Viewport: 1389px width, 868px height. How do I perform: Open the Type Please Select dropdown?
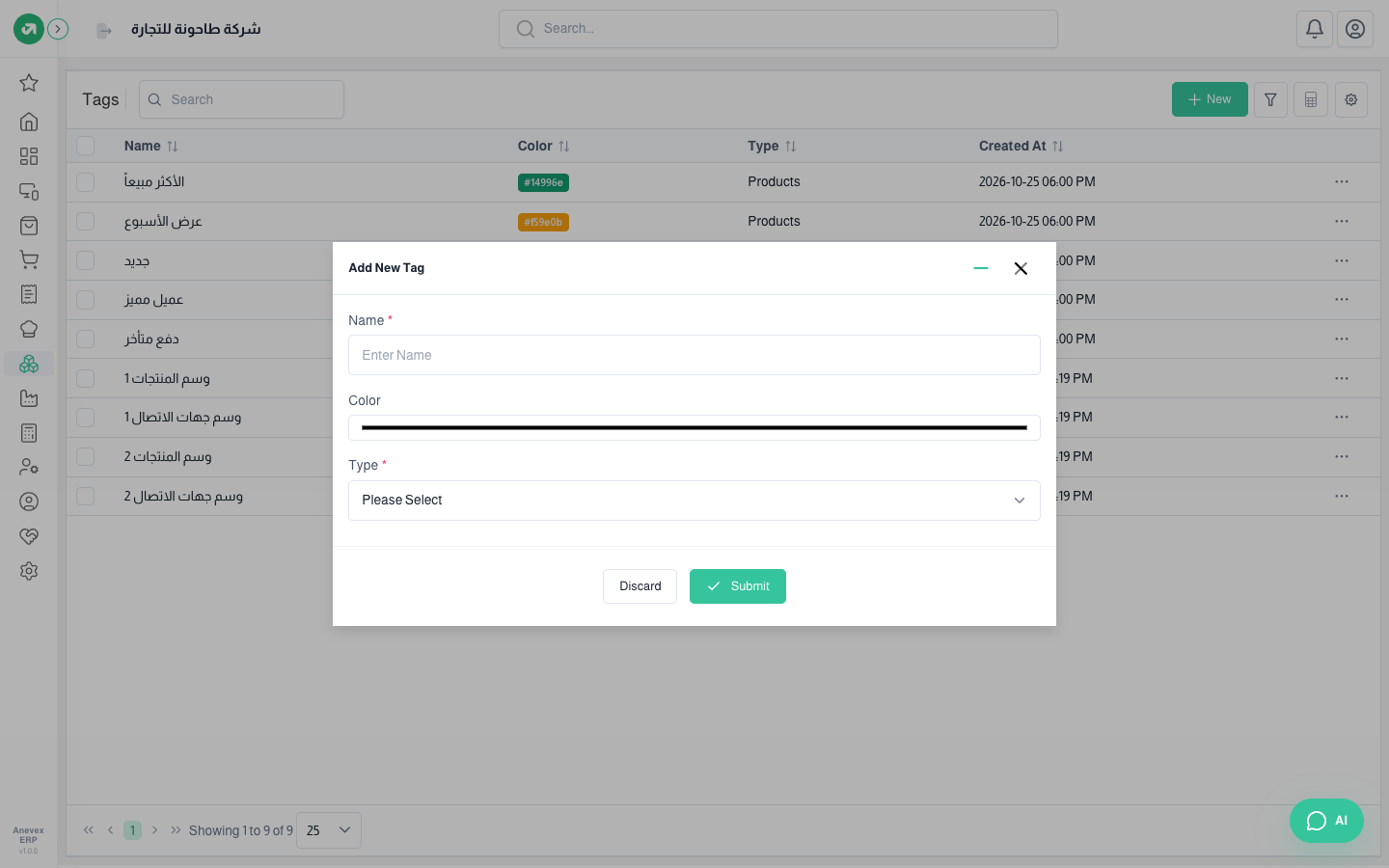click(x=694, y=501)
